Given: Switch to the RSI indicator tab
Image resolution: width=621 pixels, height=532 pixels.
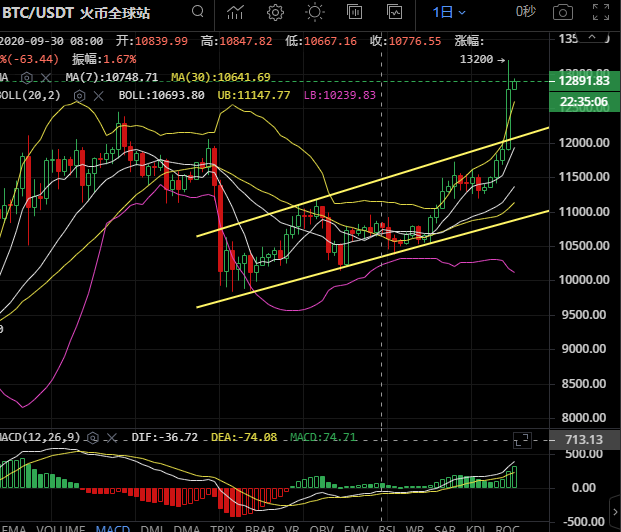Looking at the screenshot, I should tap(387, 528).
